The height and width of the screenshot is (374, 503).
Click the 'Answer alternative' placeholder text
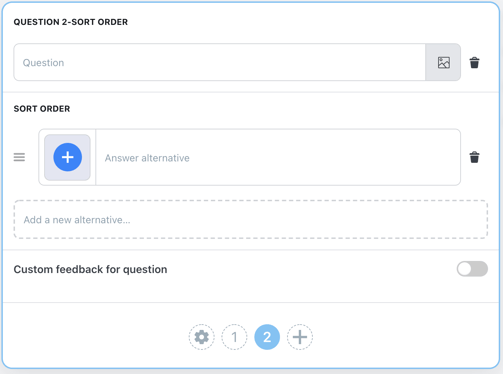coord(147,158)
